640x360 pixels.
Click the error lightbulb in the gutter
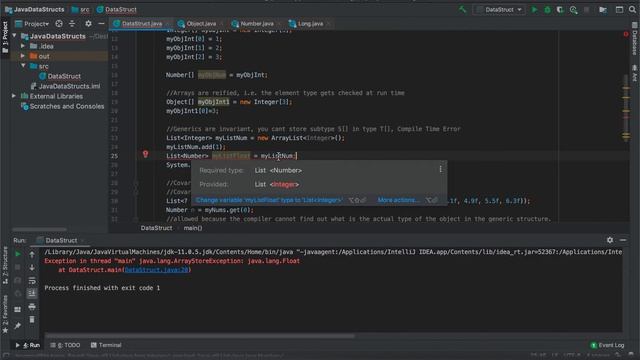point(145,154)
